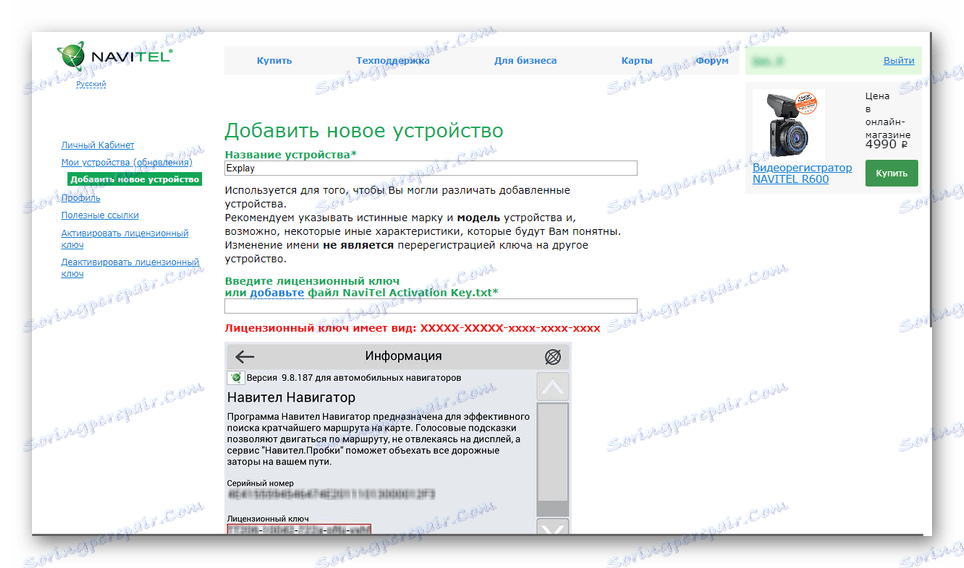The width and height of the screenshot is (964, 568).
Task: Click the green Navitel version icon
Action: coord(235,377)
